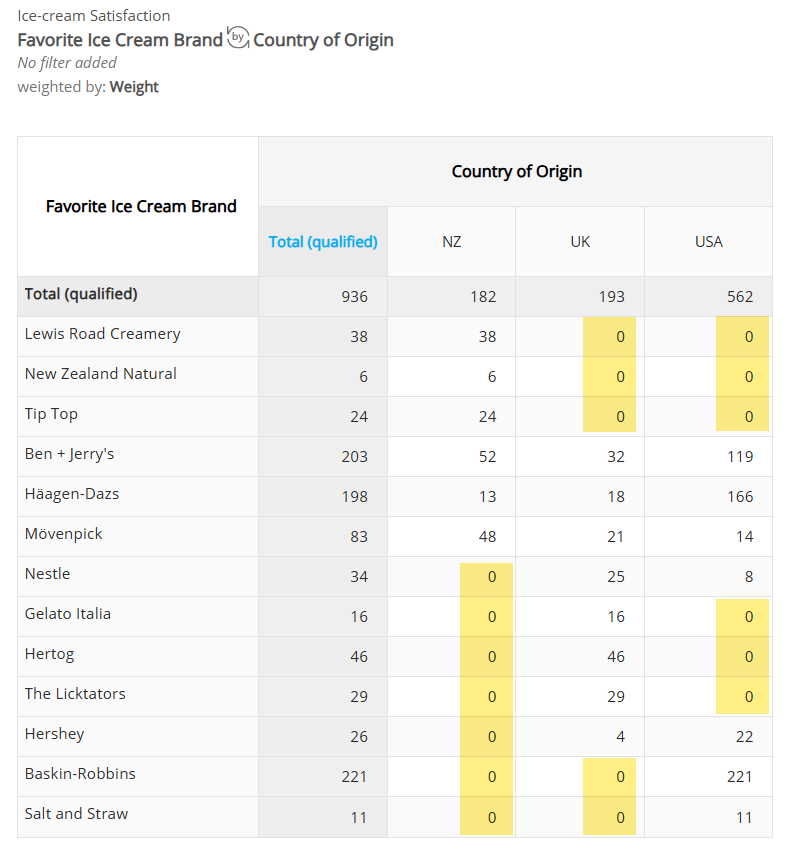The height and width of the screenshot is (865, 787).
Task: Select the Lewis Road Creamery row label
Action: tap(103, 334)
